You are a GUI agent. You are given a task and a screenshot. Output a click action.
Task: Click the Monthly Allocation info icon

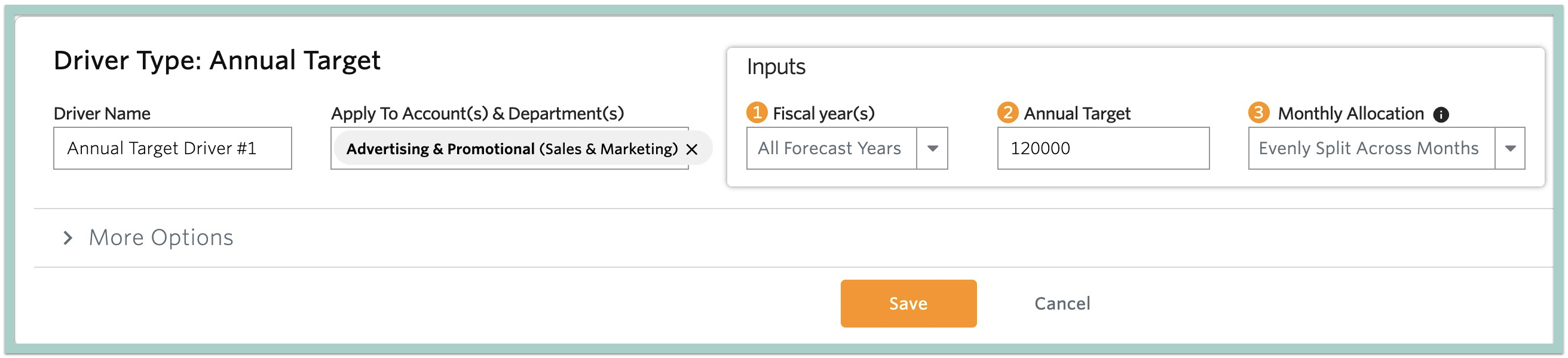pos(1441,115)
